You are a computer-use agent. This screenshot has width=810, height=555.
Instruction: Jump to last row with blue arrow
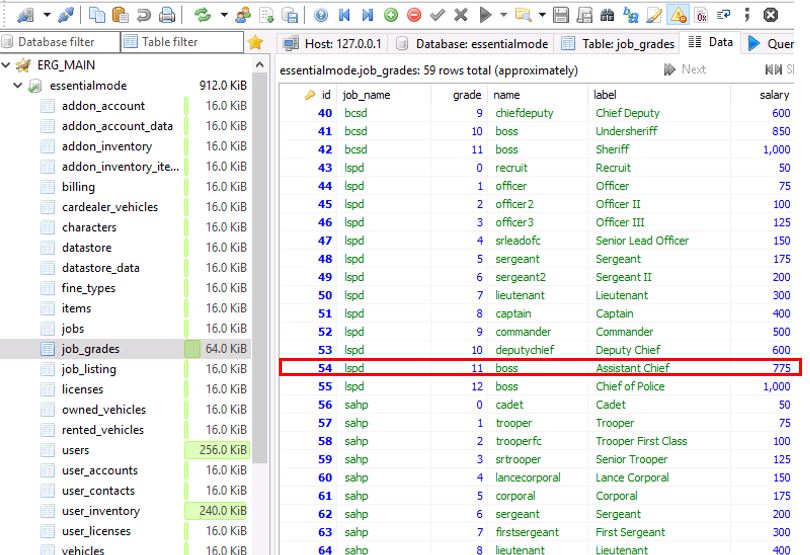(367, 15)
